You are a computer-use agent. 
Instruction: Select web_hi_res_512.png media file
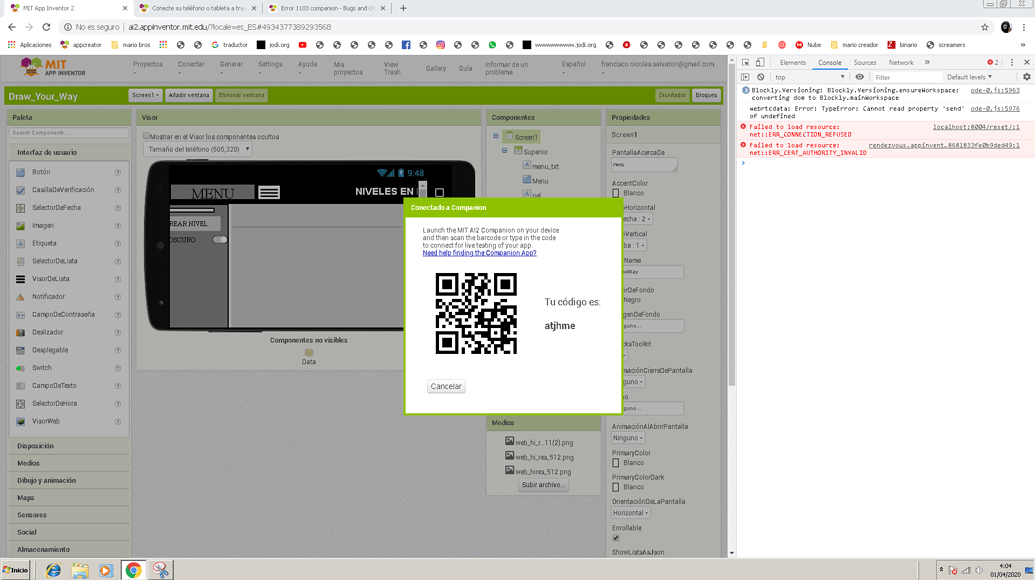544,457
